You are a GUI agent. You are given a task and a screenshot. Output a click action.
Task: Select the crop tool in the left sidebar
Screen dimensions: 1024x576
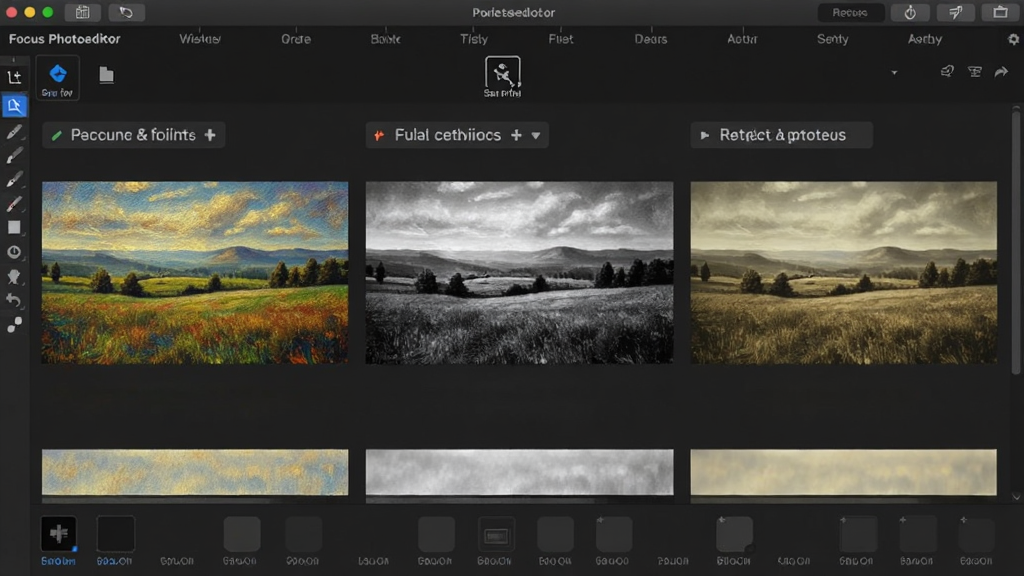(14, 78)
